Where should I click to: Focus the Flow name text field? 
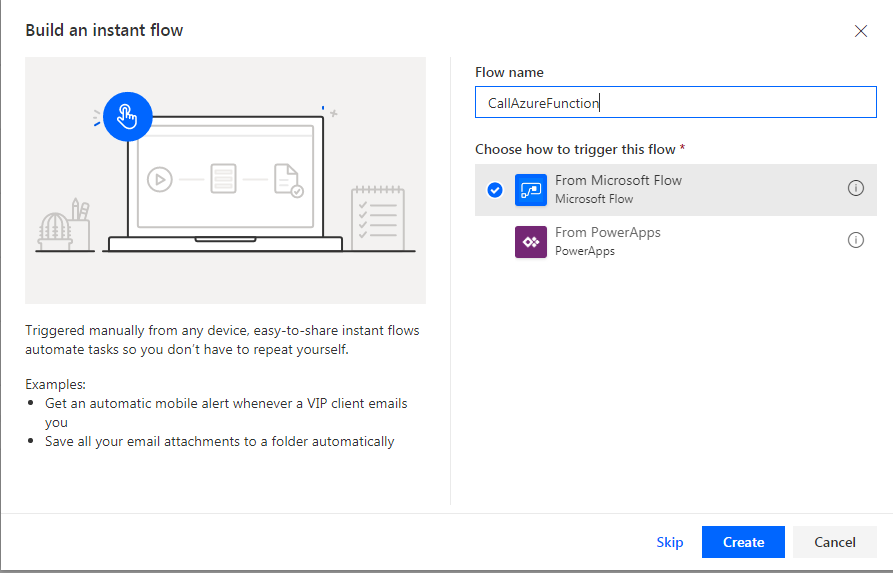[x=675, y=103]
